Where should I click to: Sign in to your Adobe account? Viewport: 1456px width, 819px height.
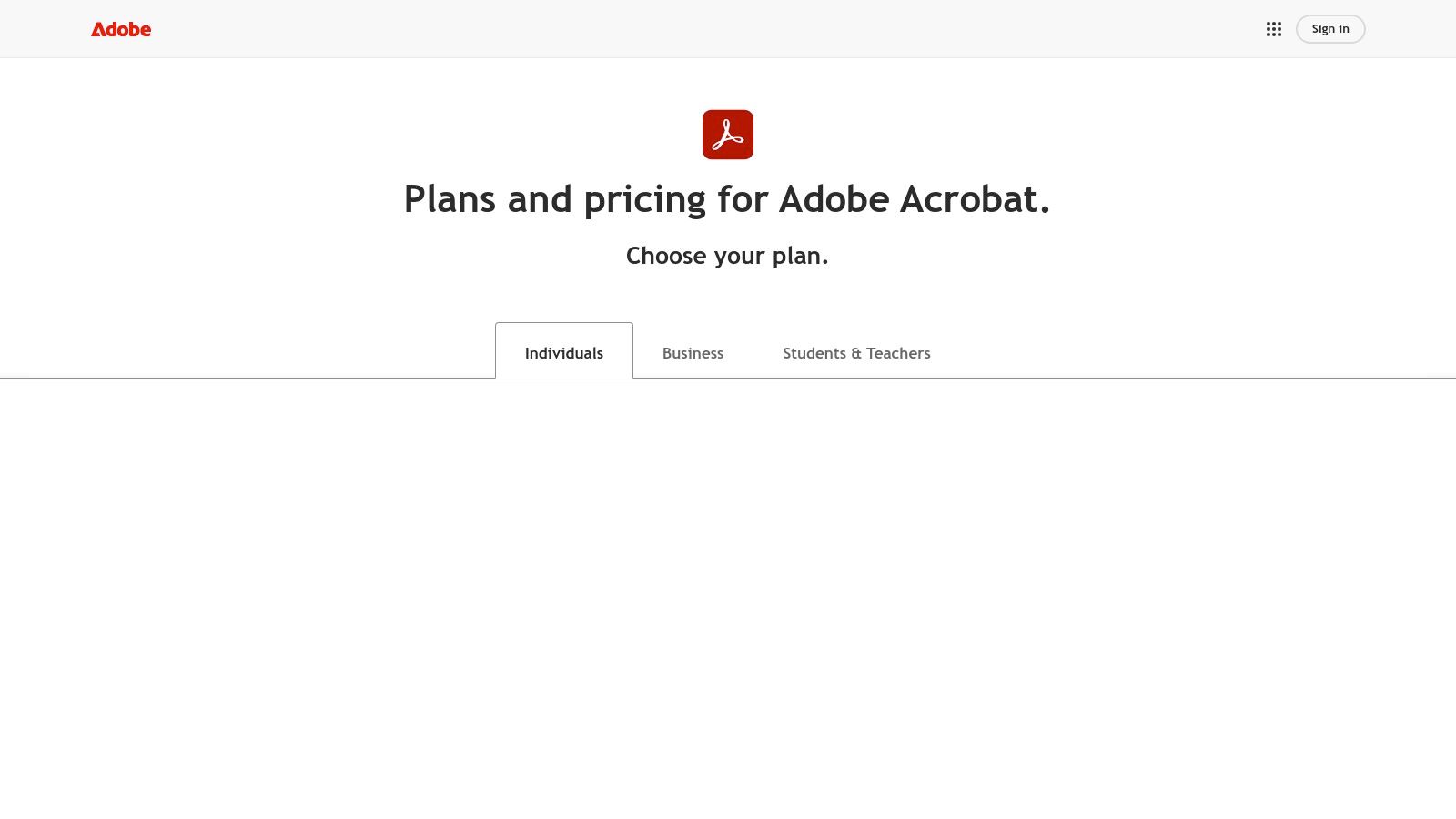pyautogui.click(x=1330, y=28)
